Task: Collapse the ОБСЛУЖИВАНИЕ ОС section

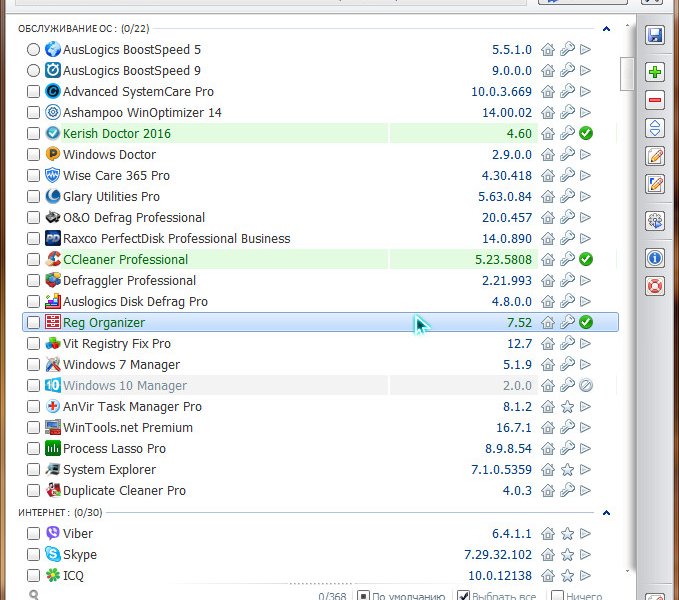Action: (606, 29)
